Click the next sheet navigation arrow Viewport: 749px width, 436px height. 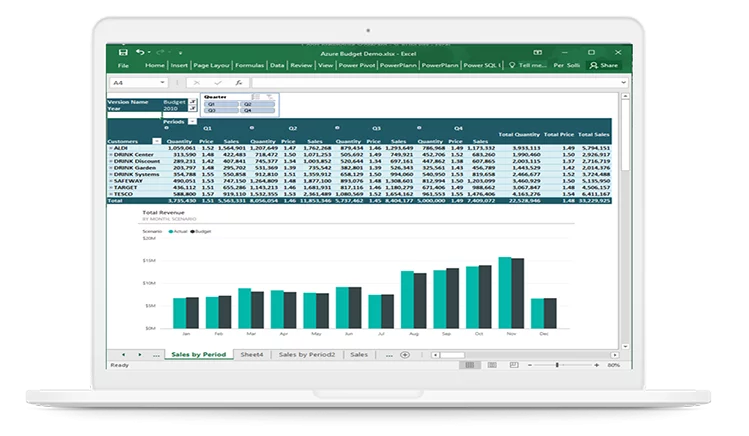pos(139,355)
